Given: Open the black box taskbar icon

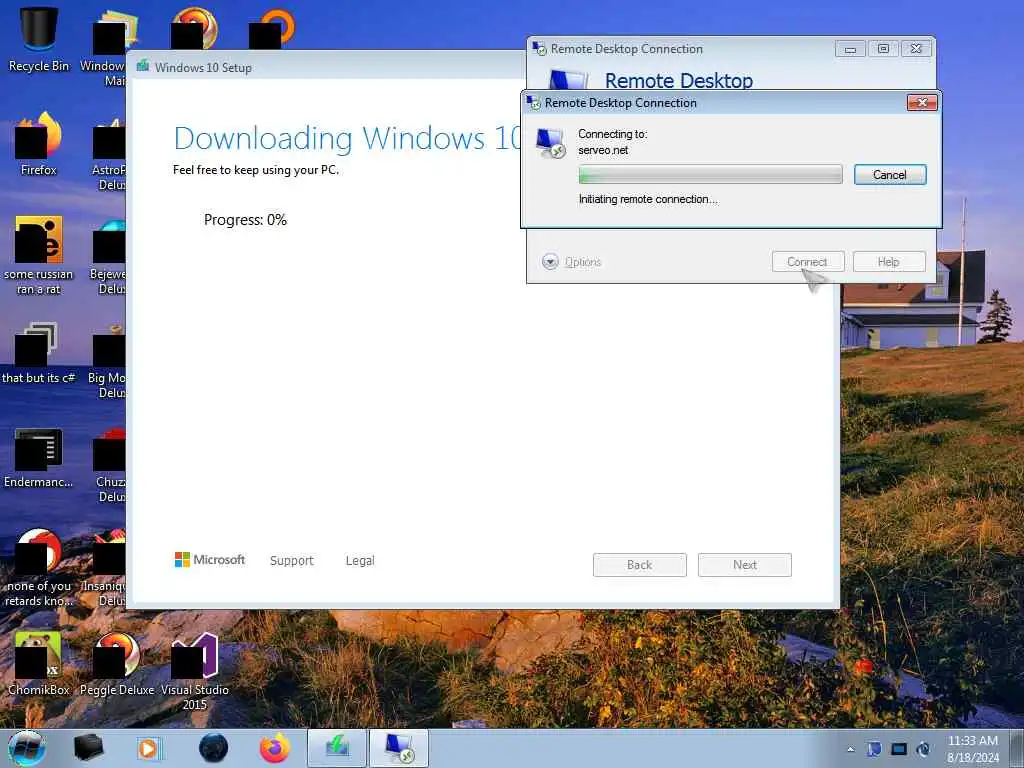Looking at the screenshot, I should (89, 748).
